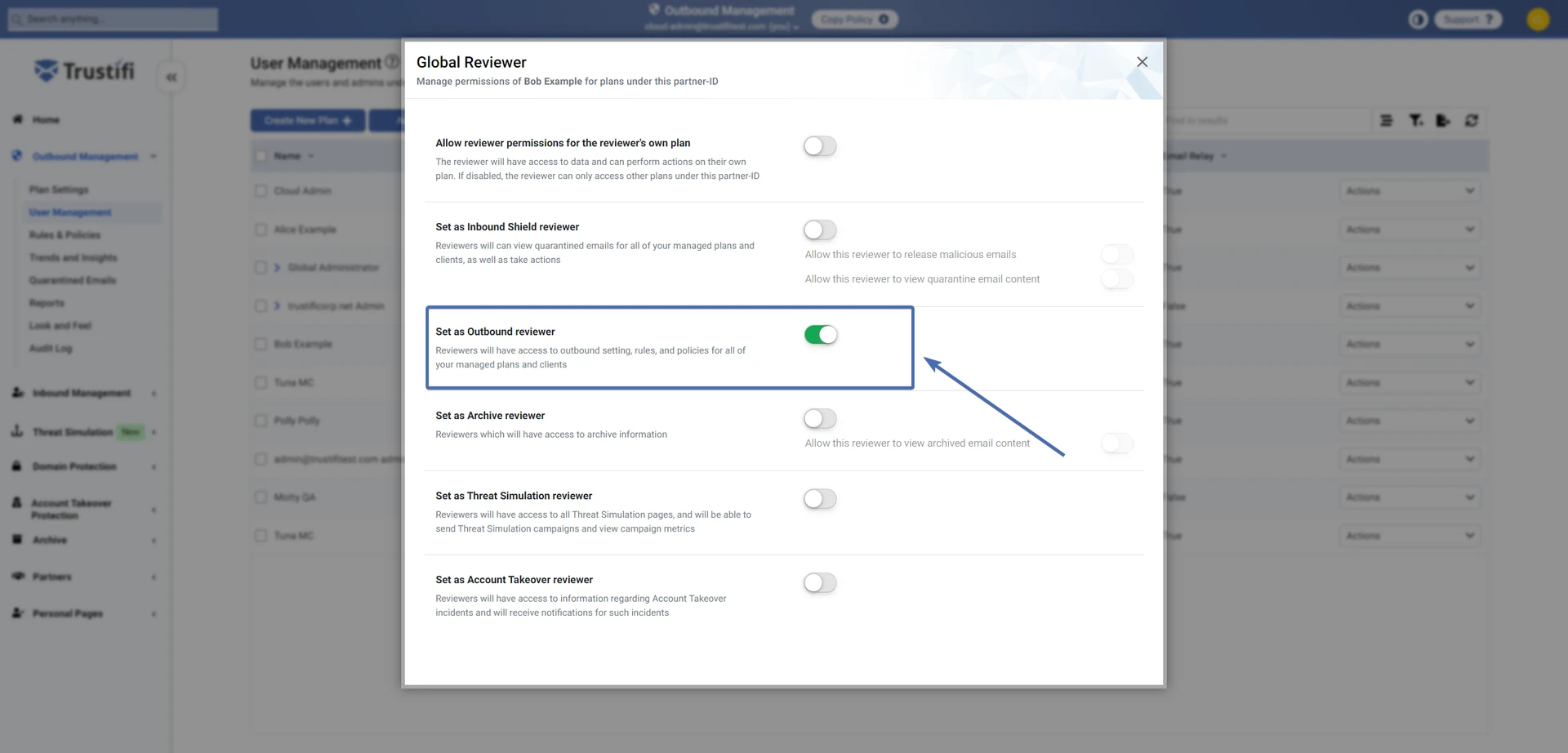Close the Global Reviewer dialog

click(1142, 62)
